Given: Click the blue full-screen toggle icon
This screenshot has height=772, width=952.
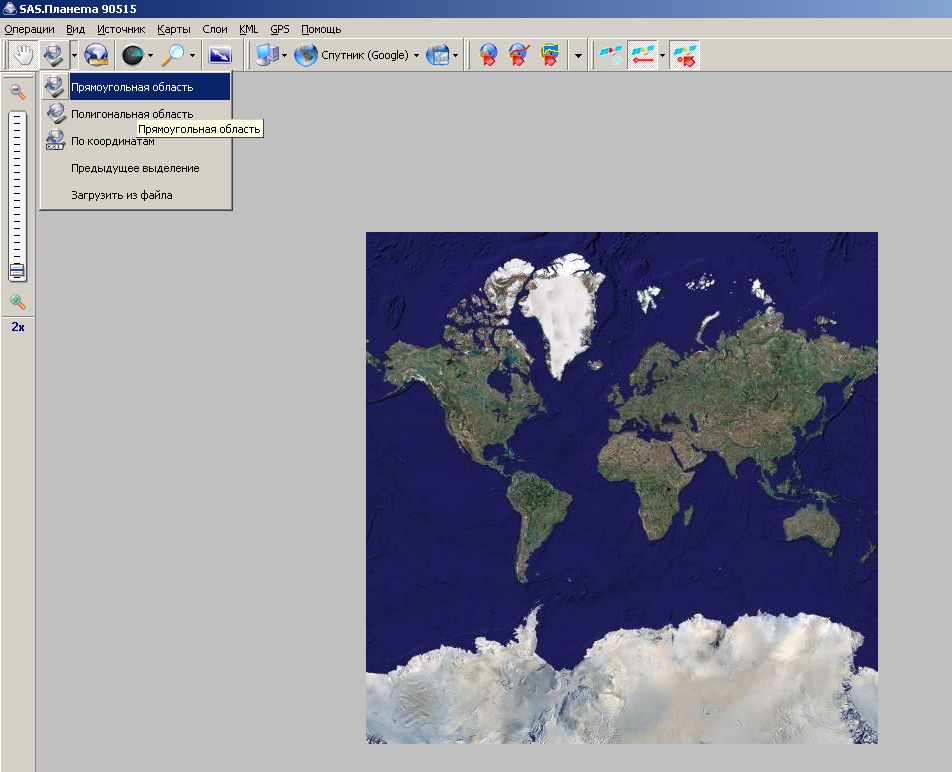Looking at the screenshot, I should tap(219, 55).
